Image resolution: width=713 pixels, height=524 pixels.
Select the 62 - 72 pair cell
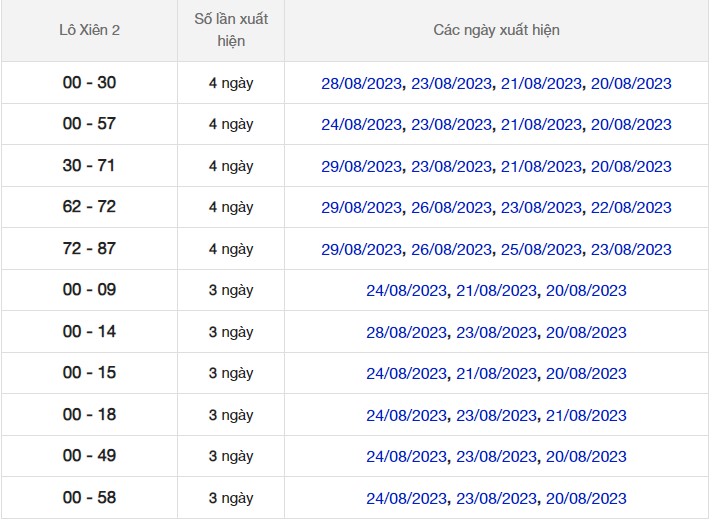pyautogui.click(x=89, y=207)
